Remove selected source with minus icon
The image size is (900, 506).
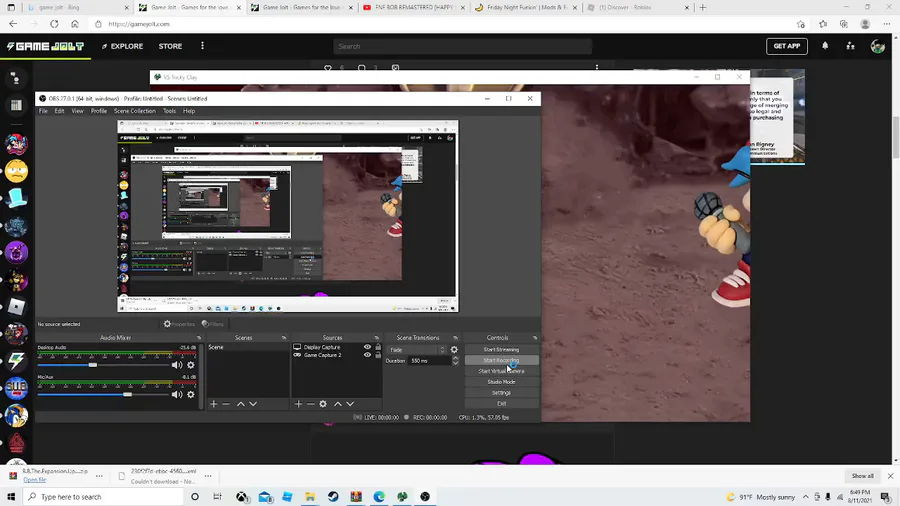311,404
